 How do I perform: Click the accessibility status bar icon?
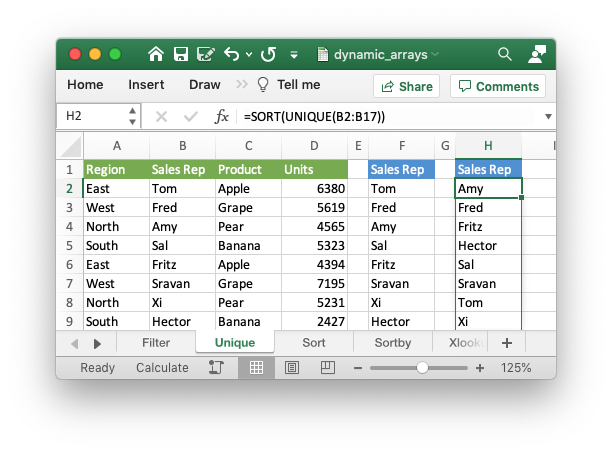point(216,368)
